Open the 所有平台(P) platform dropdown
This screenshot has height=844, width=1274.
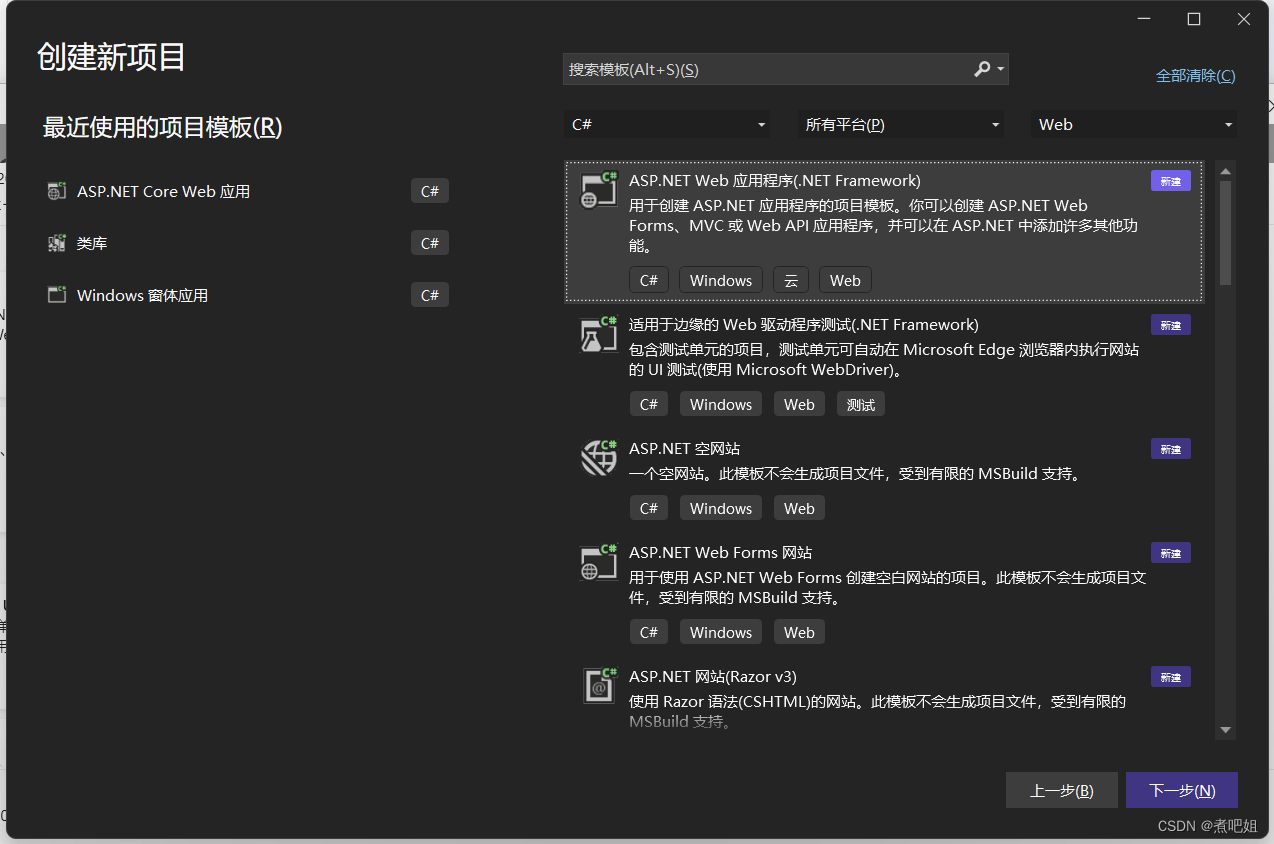[899, 124]
